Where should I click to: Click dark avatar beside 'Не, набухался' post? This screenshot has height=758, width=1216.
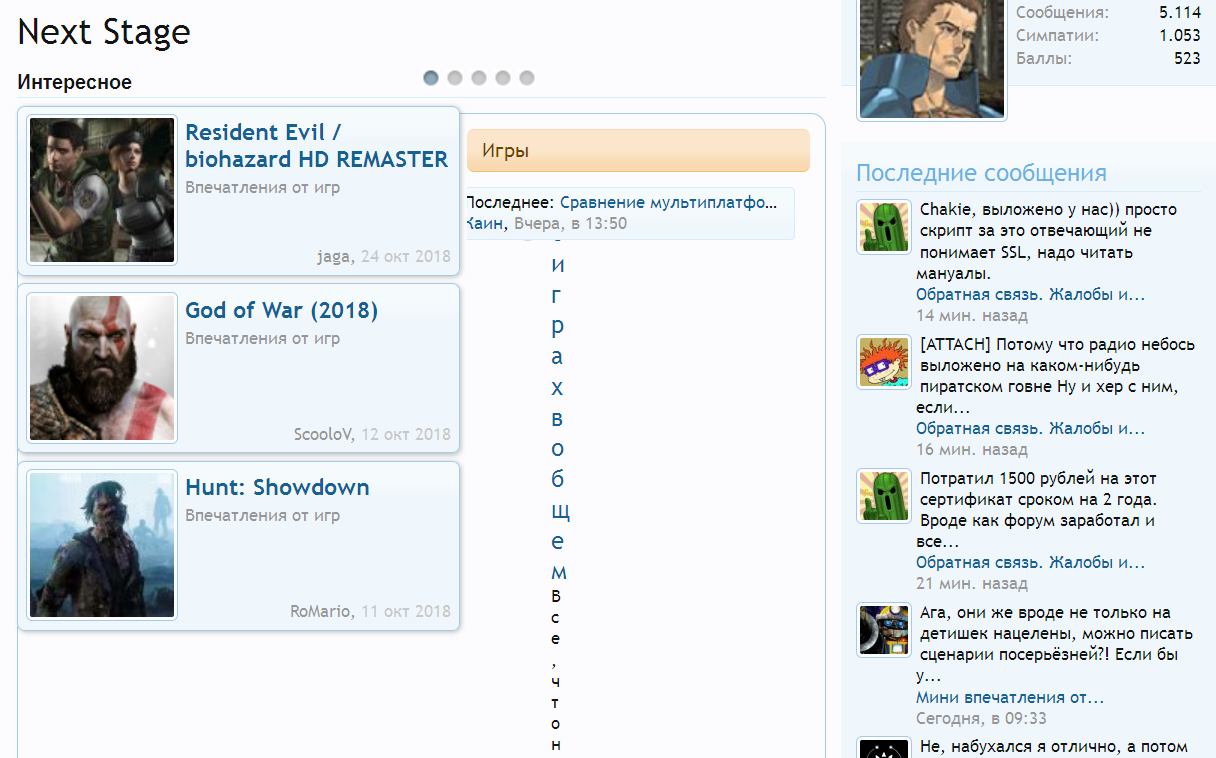(884, 748)
